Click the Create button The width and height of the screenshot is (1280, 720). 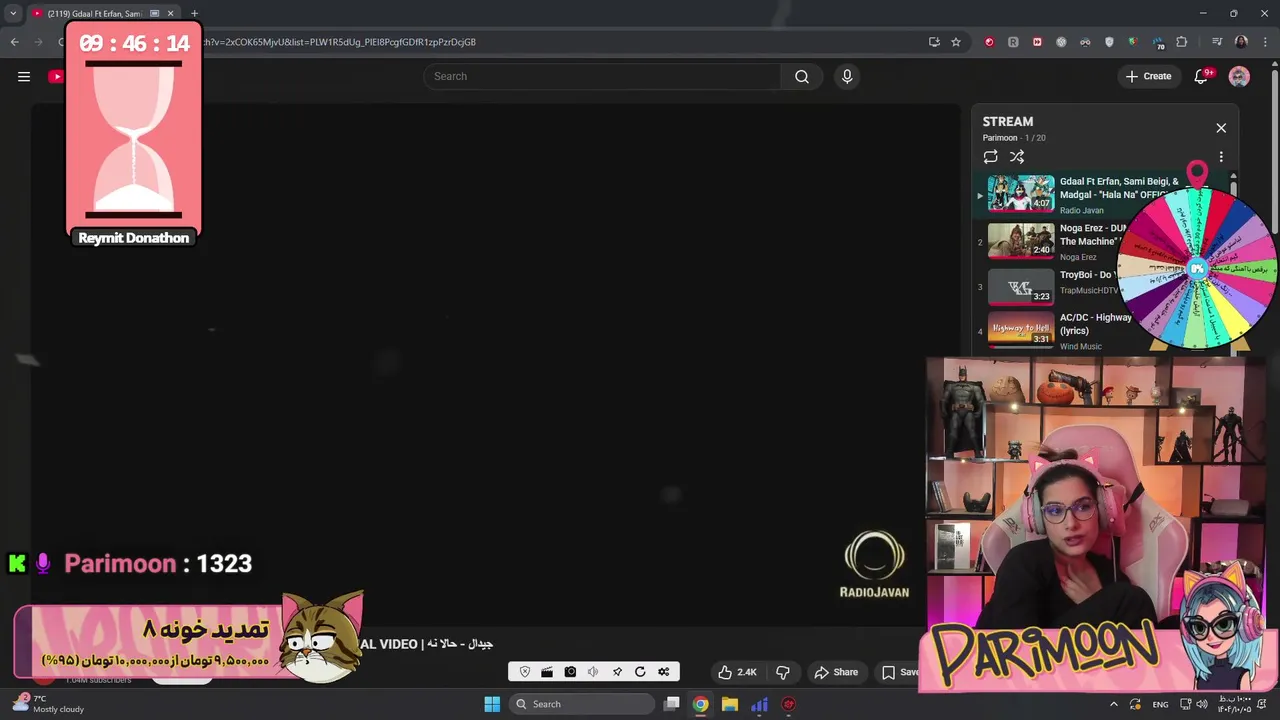tap(1148, 76)
